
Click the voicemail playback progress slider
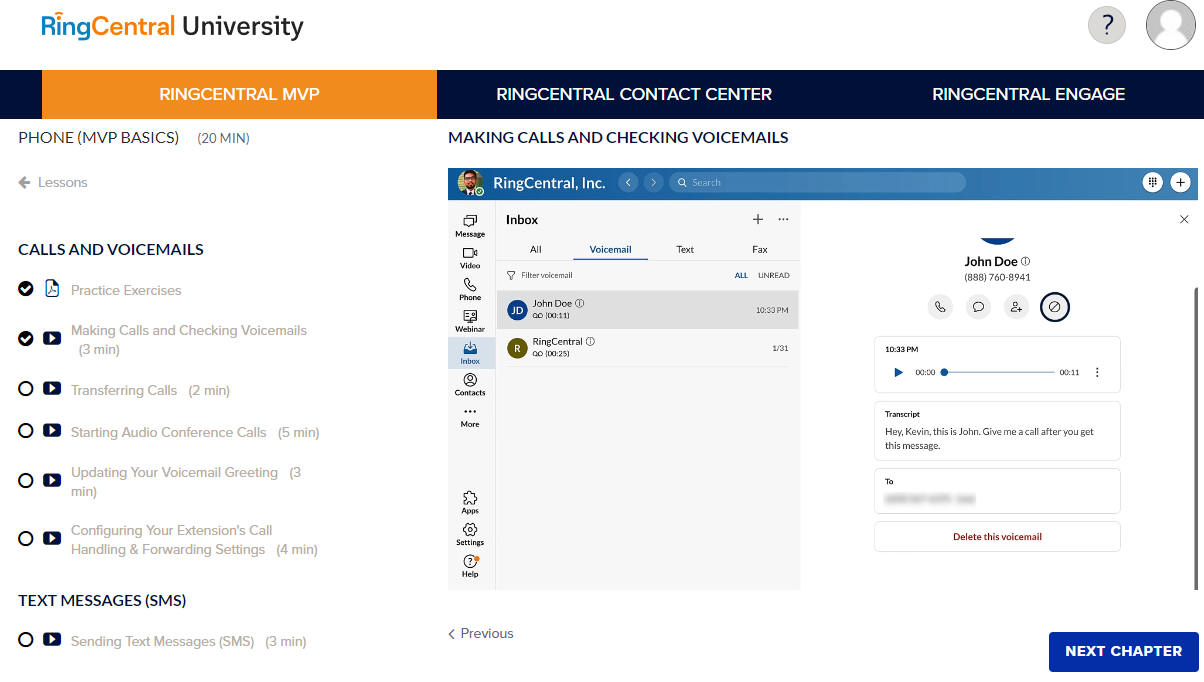pos(998,372)
